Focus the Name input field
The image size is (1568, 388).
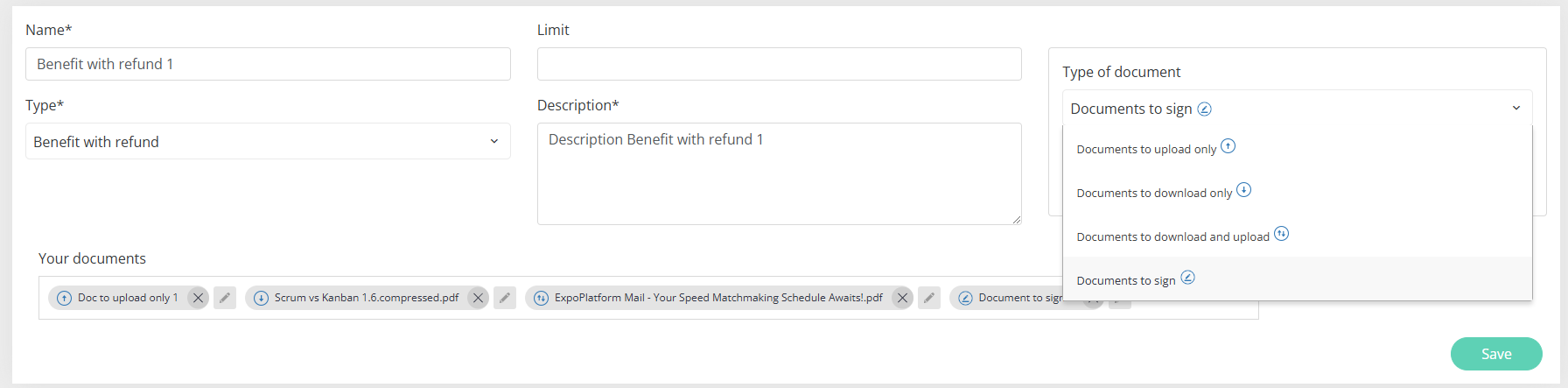point(268,64)
